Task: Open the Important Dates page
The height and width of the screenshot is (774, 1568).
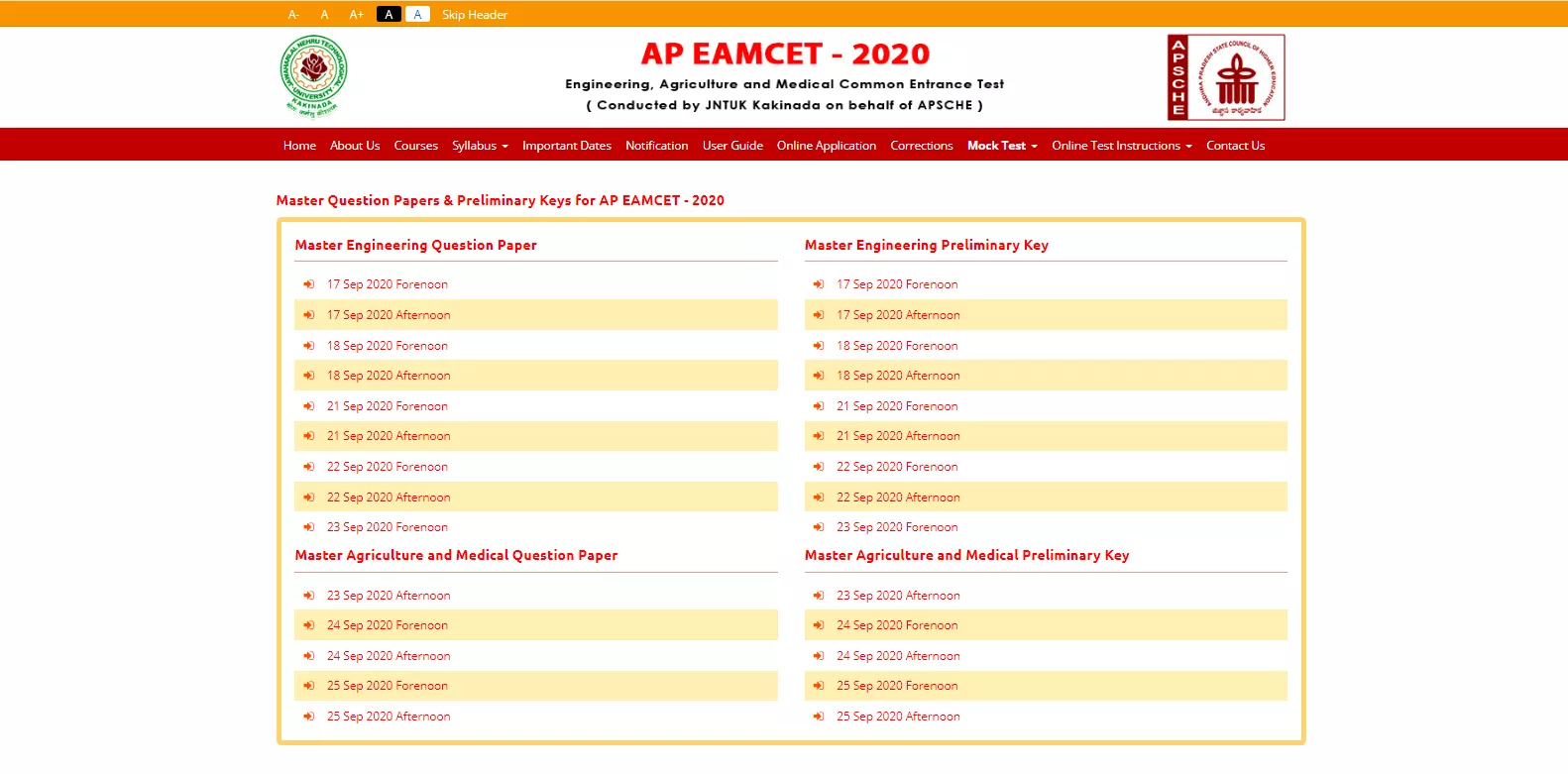Action: point(567,146)
